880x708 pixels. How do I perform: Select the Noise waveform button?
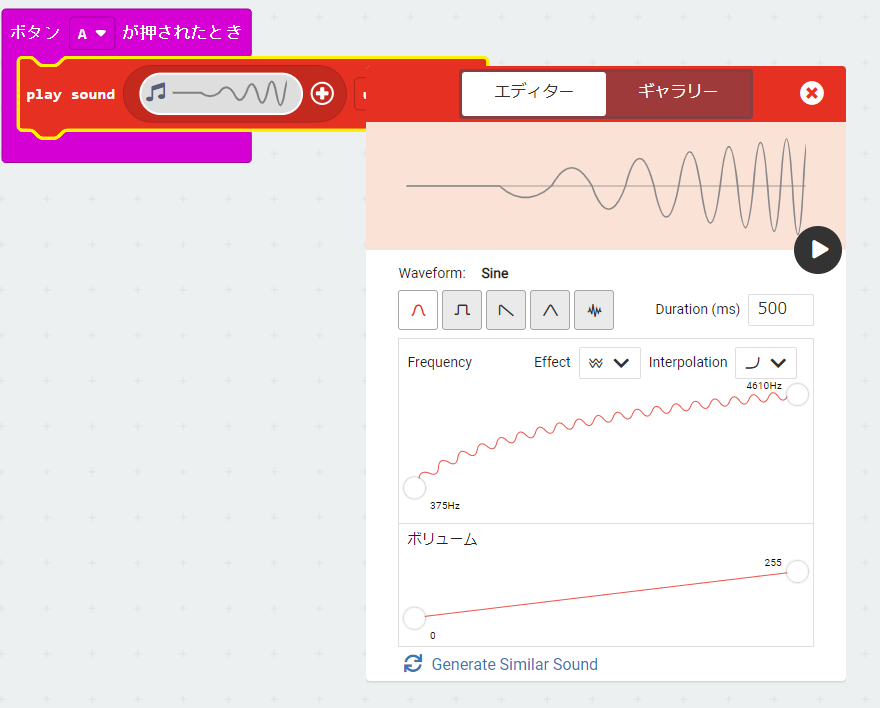(x=594, y=310)
